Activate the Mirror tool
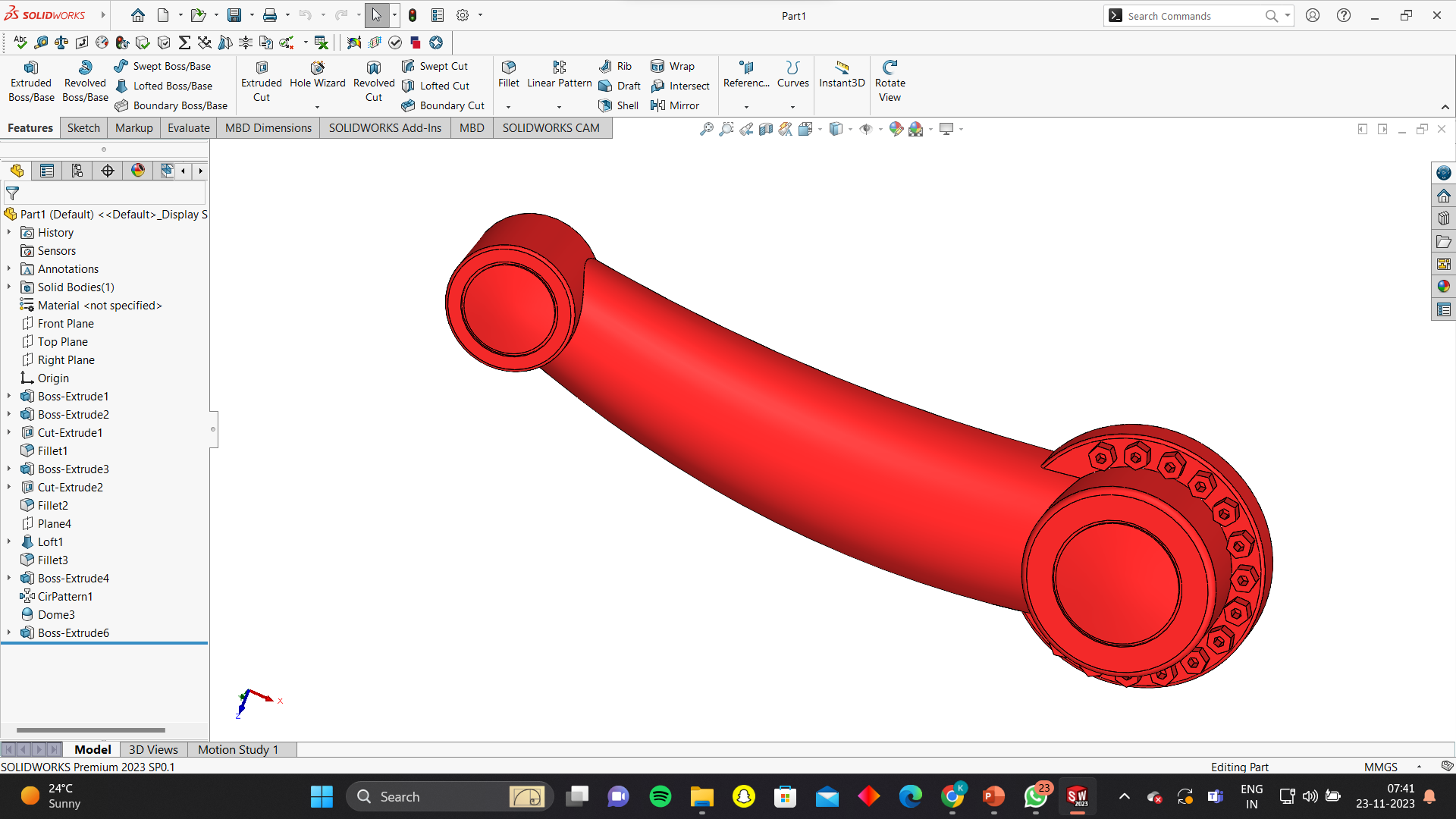The width and height of the screenshot is (1456, 819). pos(657,105)
